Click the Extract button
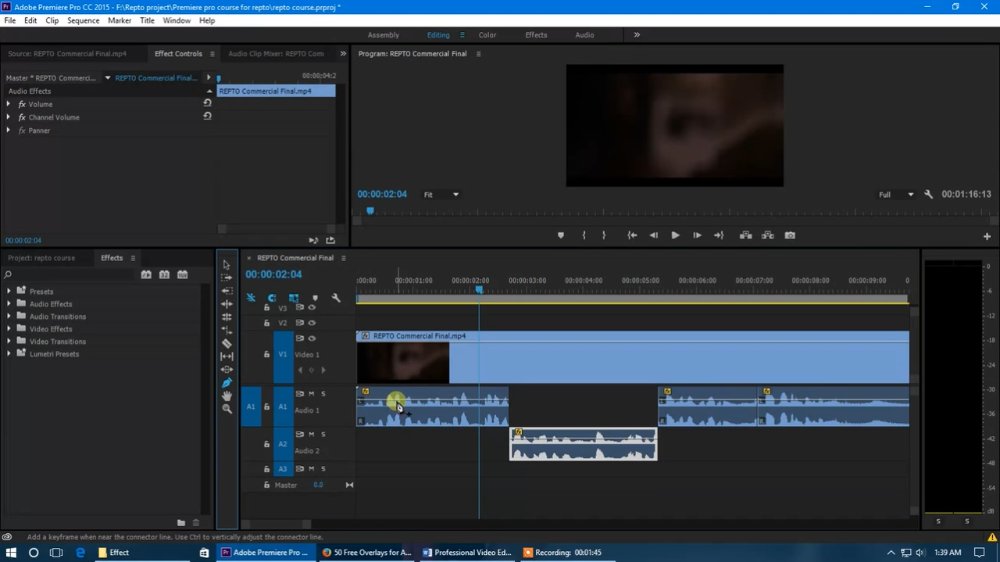1000x562 pixels. tap(767, 235)
